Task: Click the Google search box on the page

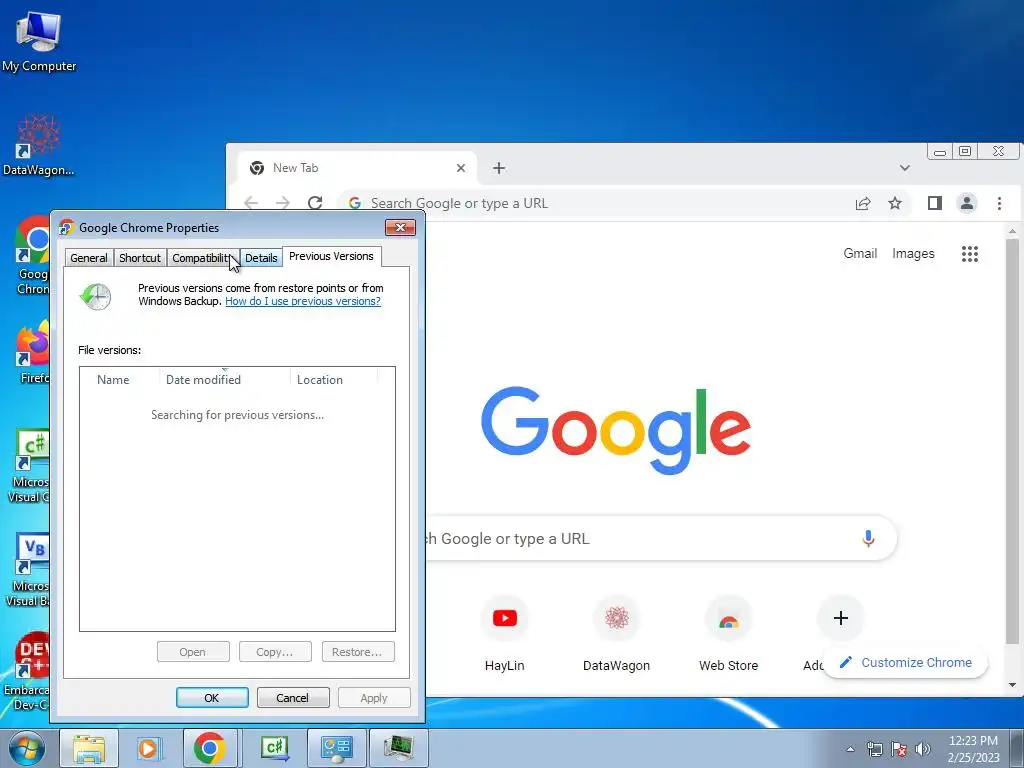Action: tap(660, 539)
